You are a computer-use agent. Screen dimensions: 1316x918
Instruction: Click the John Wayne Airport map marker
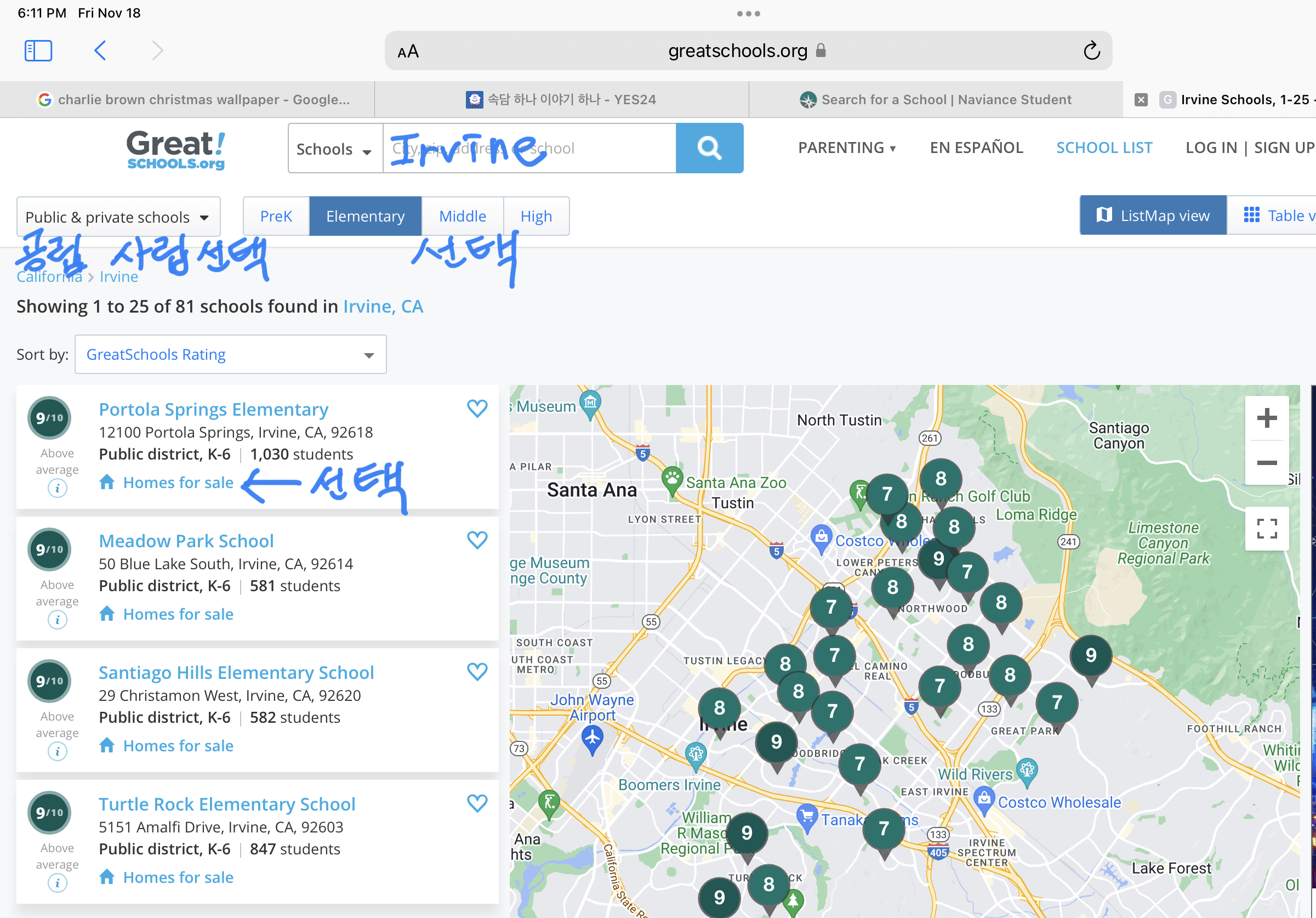[x=592, y=739]
